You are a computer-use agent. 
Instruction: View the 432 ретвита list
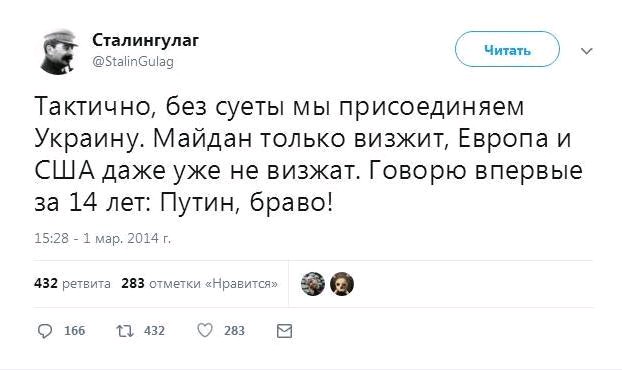tap(72, 284)
